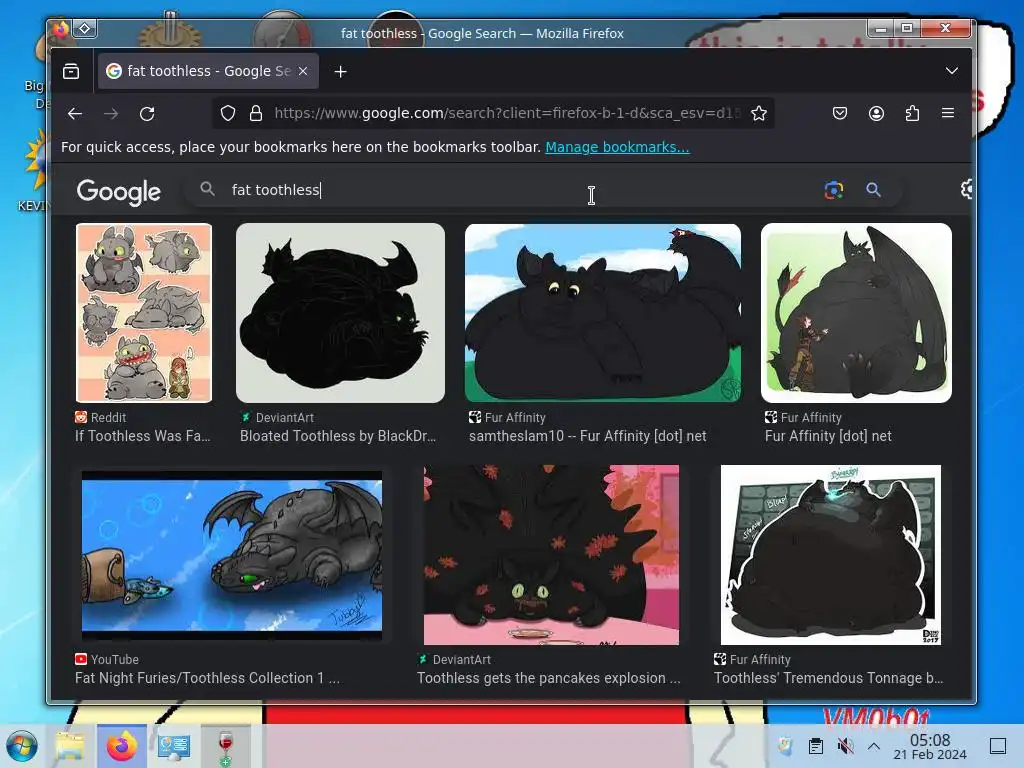Open the clock showing 05:08
Image resolution: width=1024 pixels, height=768 pixels.
point(930,746)
